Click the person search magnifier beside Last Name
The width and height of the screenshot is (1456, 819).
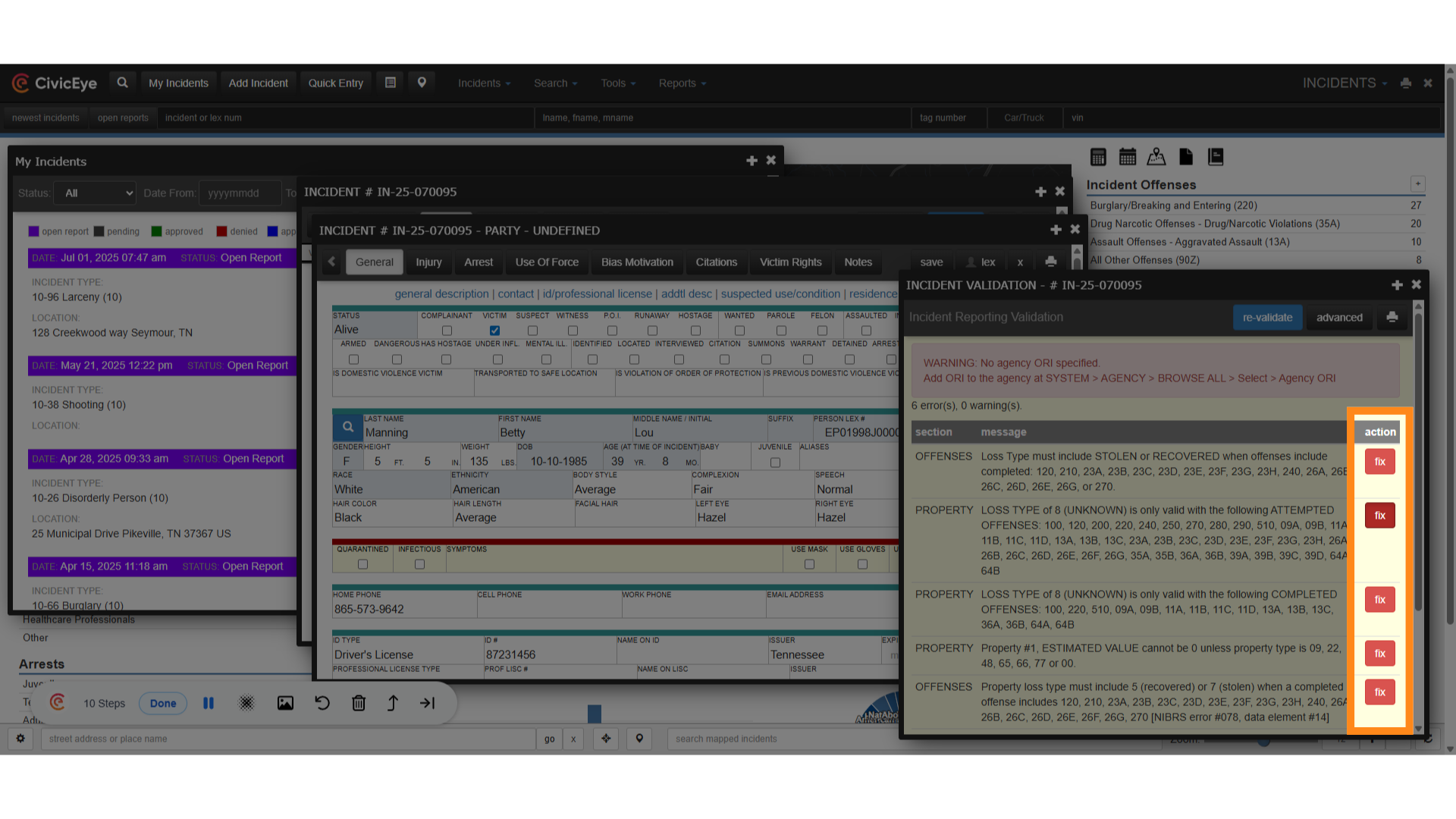point(348,427)
